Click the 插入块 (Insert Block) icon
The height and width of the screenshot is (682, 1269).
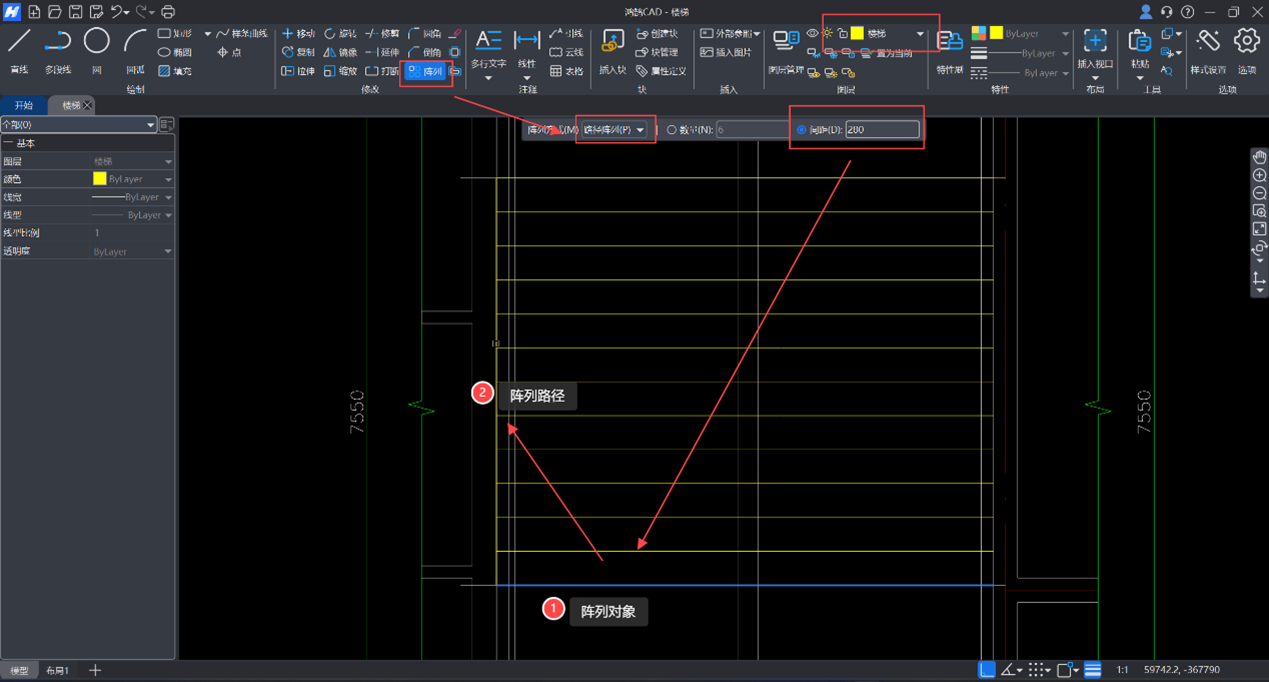(x=612, y=42)
